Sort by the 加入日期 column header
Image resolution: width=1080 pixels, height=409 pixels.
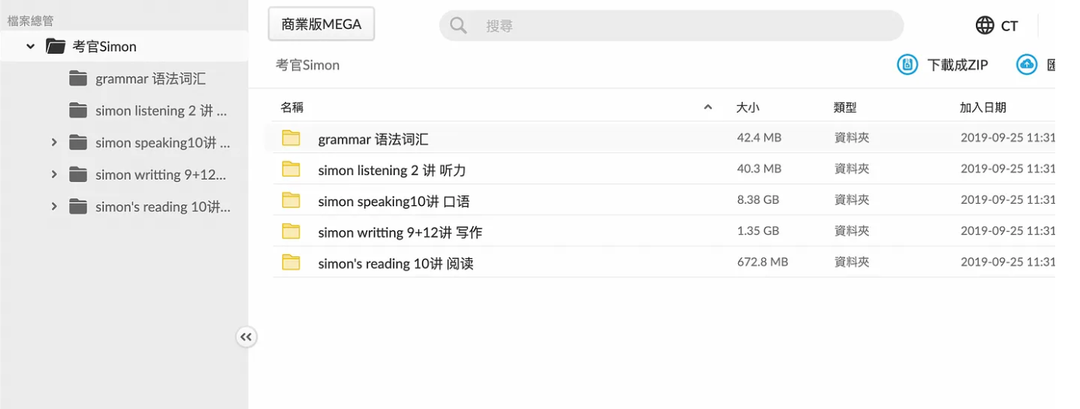983,107
